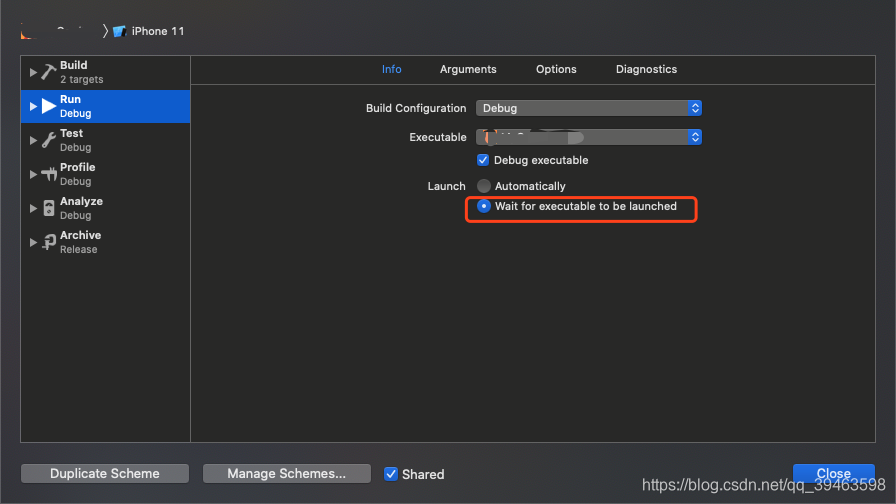Select the Test Debug row

pyautogui.click(x=106, y=140)
